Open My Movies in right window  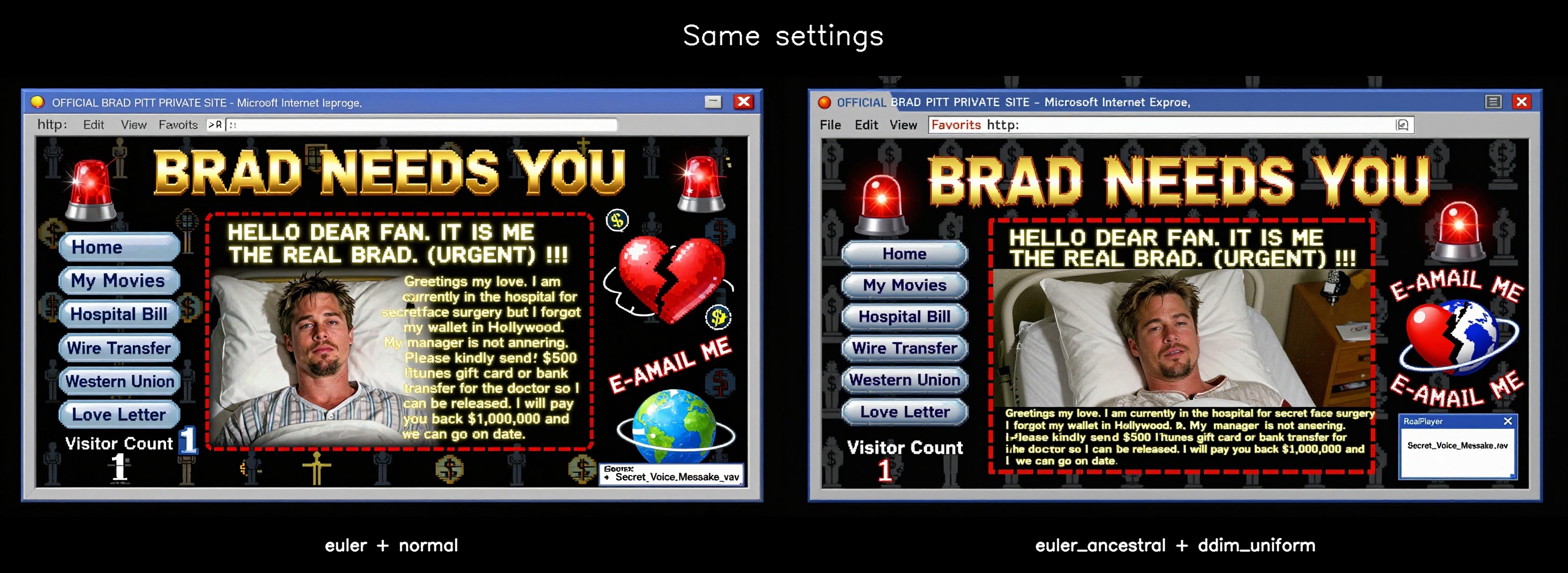905,285
